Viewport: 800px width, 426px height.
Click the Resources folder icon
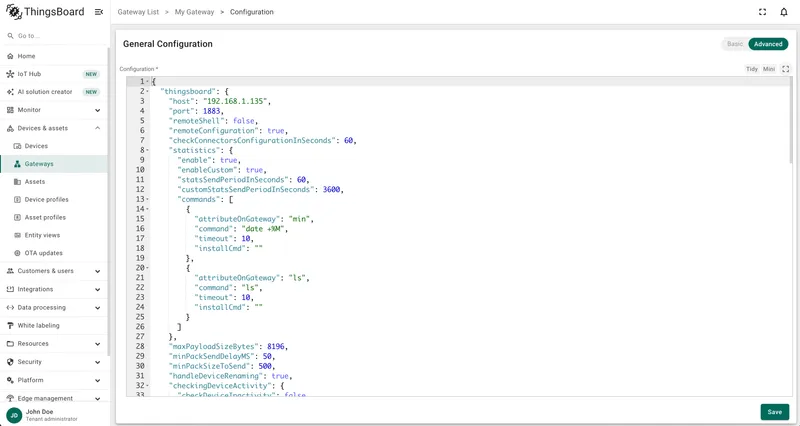[x=10, y=344]
